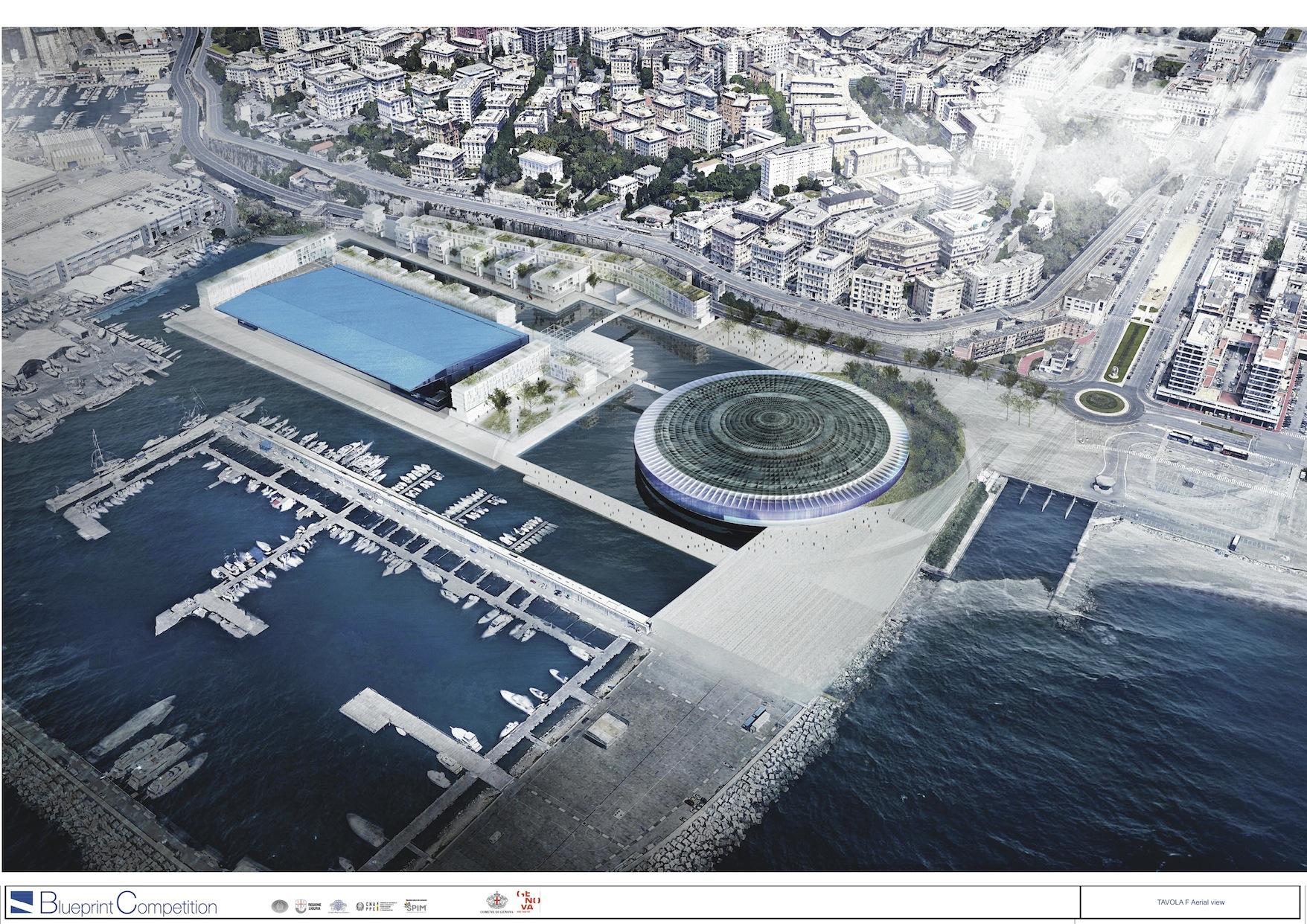Screen dimensions: 1307x924
Task: Click the blue Blueprint Competition flag logo
Action: click(x=22, y=902)
